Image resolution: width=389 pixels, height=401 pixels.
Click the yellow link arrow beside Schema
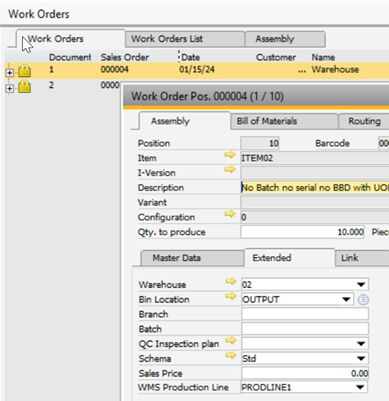(x=231, y=355)
